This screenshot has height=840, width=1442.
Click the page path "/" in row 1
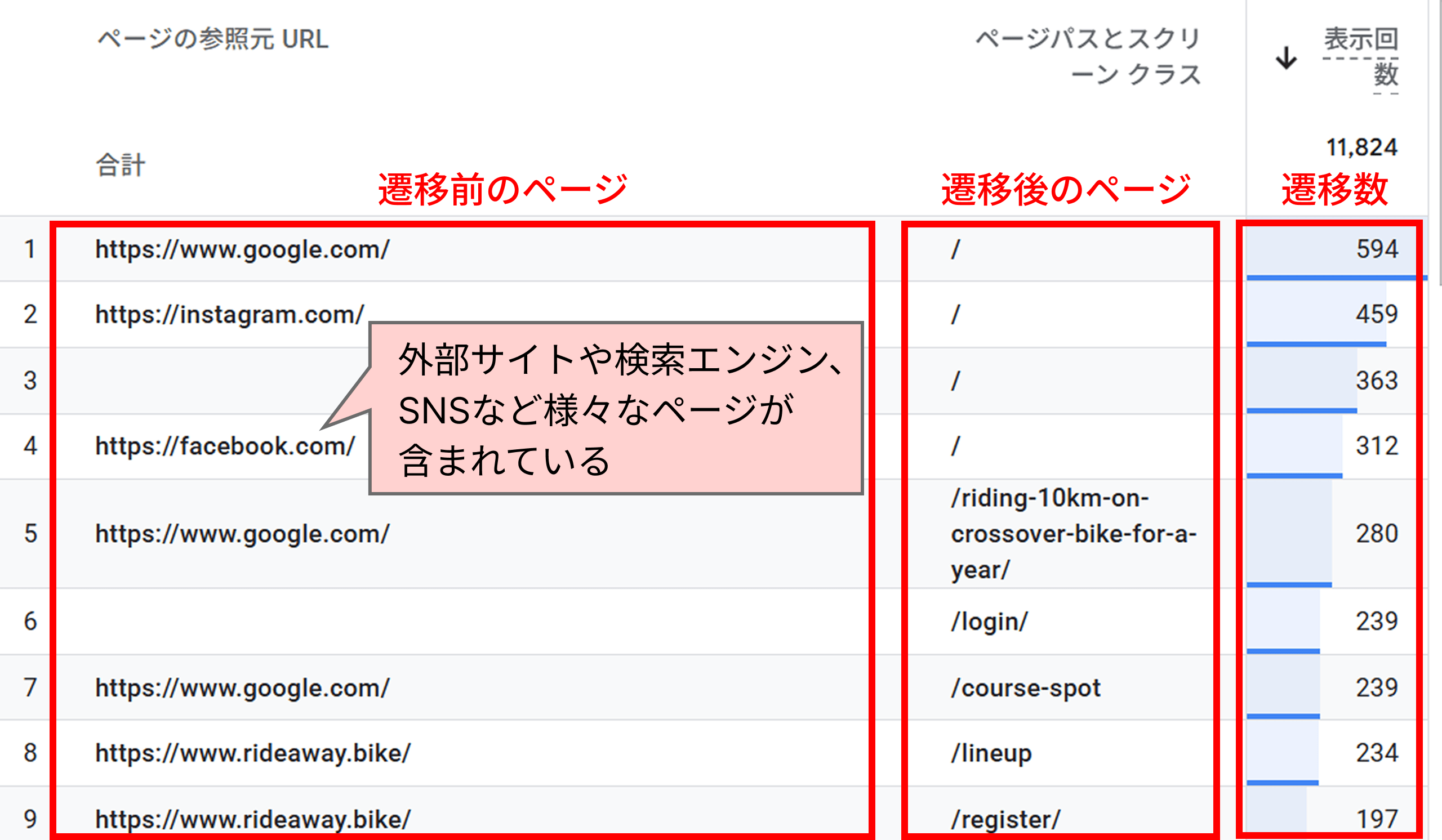[x=955, y=249]
